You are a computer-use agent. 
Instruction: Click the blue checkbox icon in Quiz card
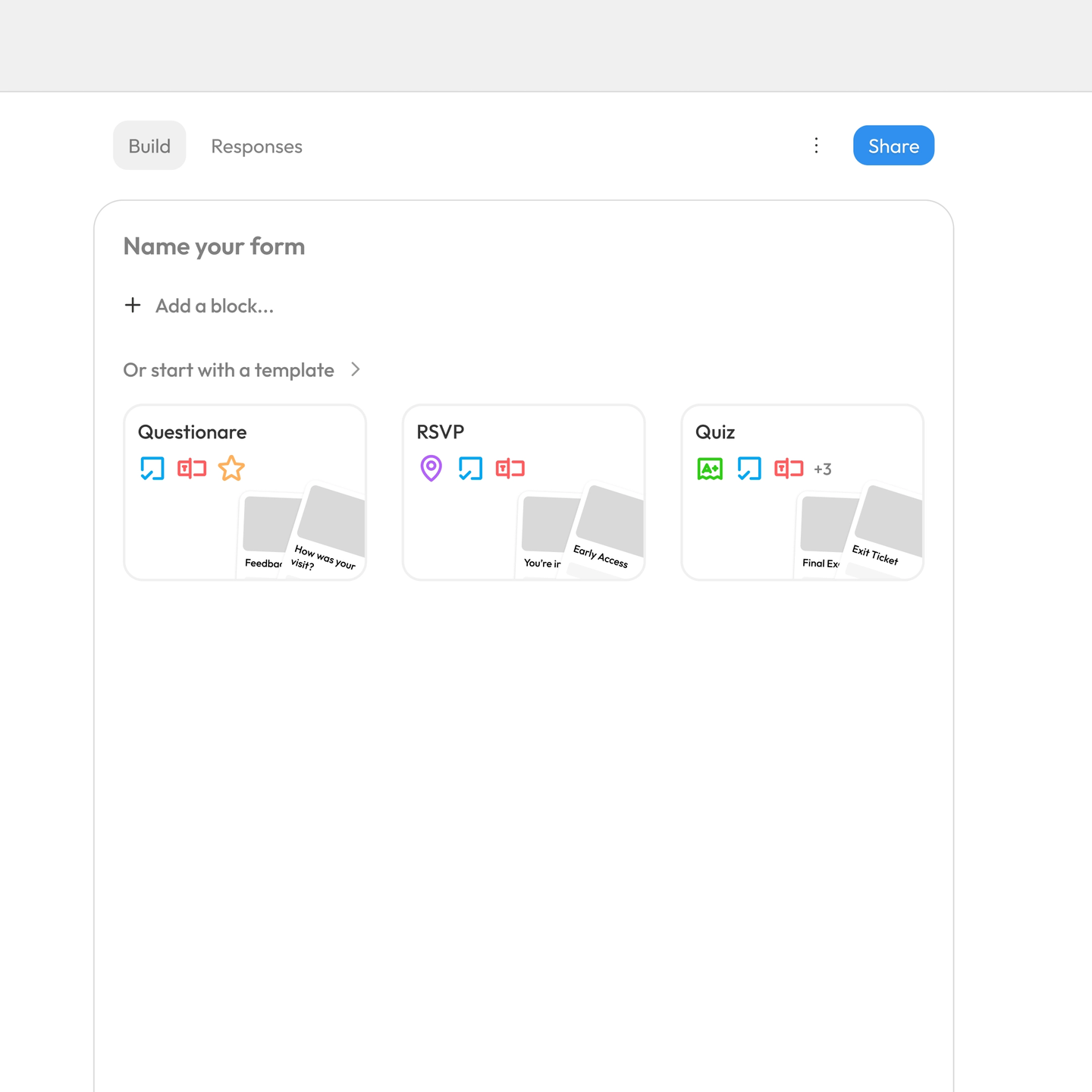pos(749,469)
